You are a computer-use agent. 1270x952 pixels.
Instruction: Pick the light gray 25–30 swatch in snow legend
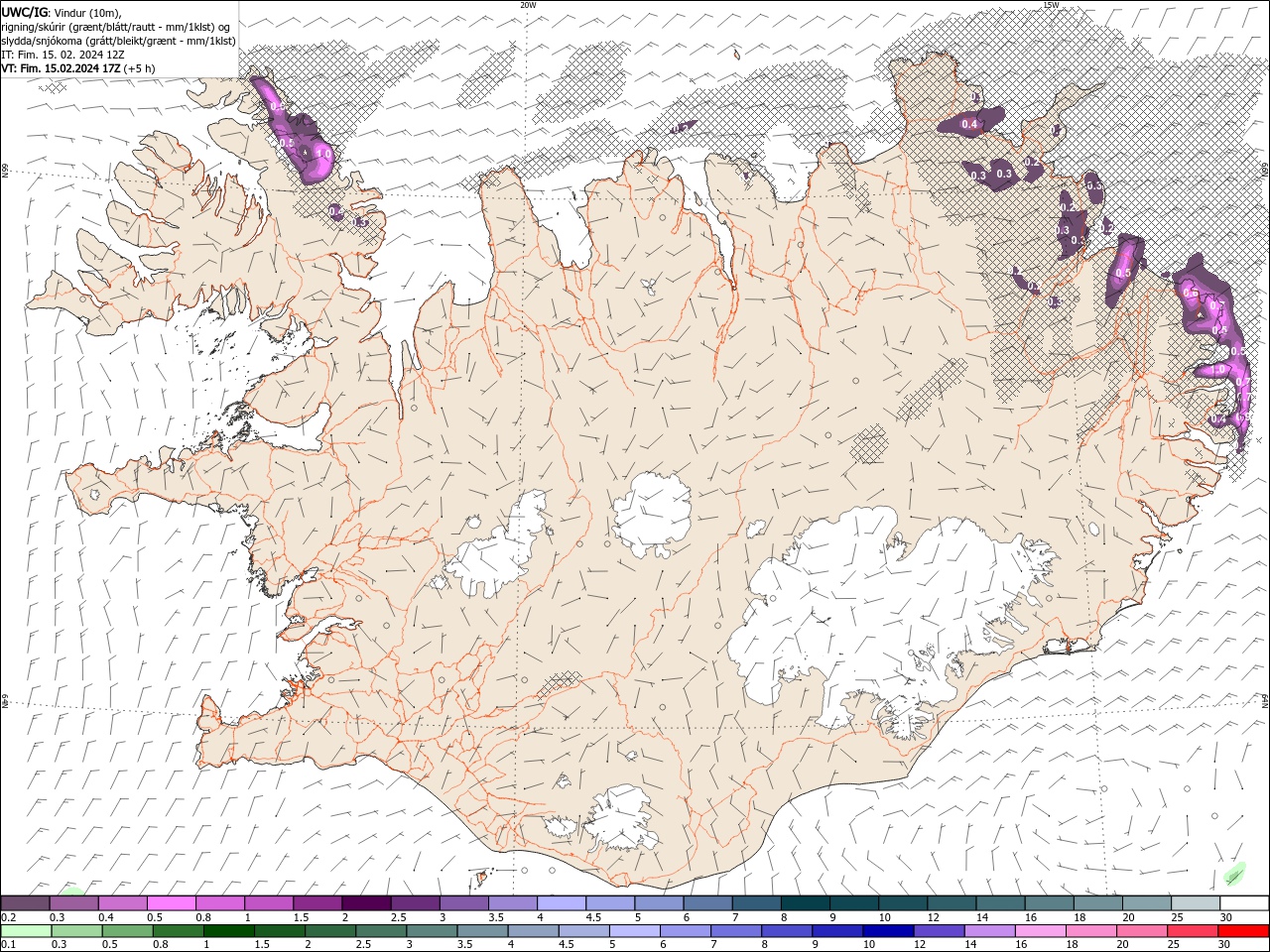1195,903
